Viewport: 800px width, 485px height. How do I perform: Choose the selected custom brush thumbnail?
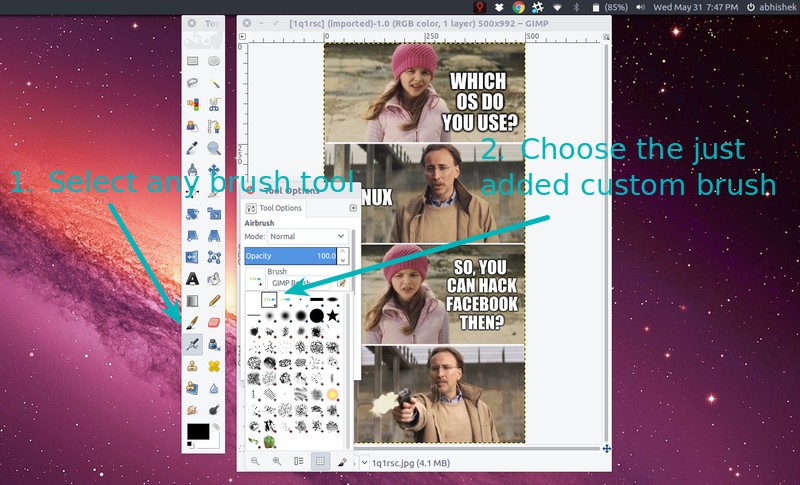[x=269, y=299]
